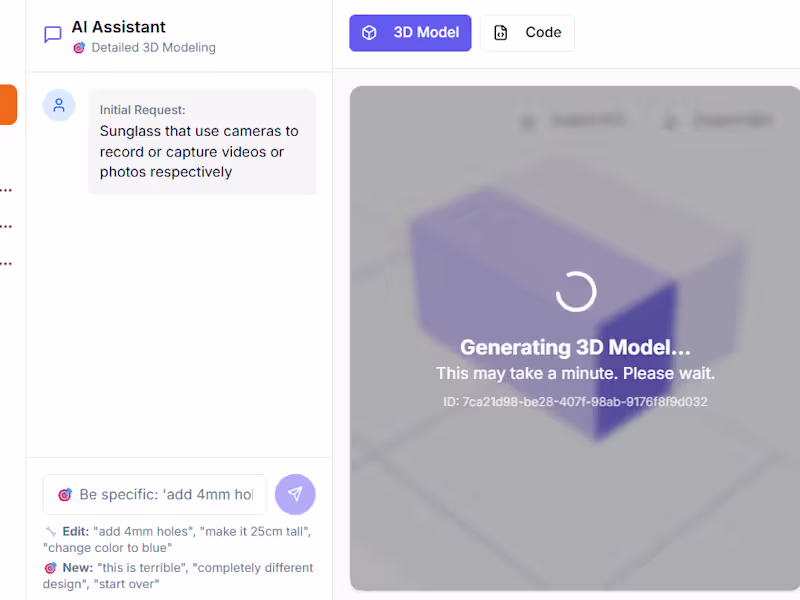800x600 pixels.
Task: Click the target icon next to New hint
Action: click(50, 568)
